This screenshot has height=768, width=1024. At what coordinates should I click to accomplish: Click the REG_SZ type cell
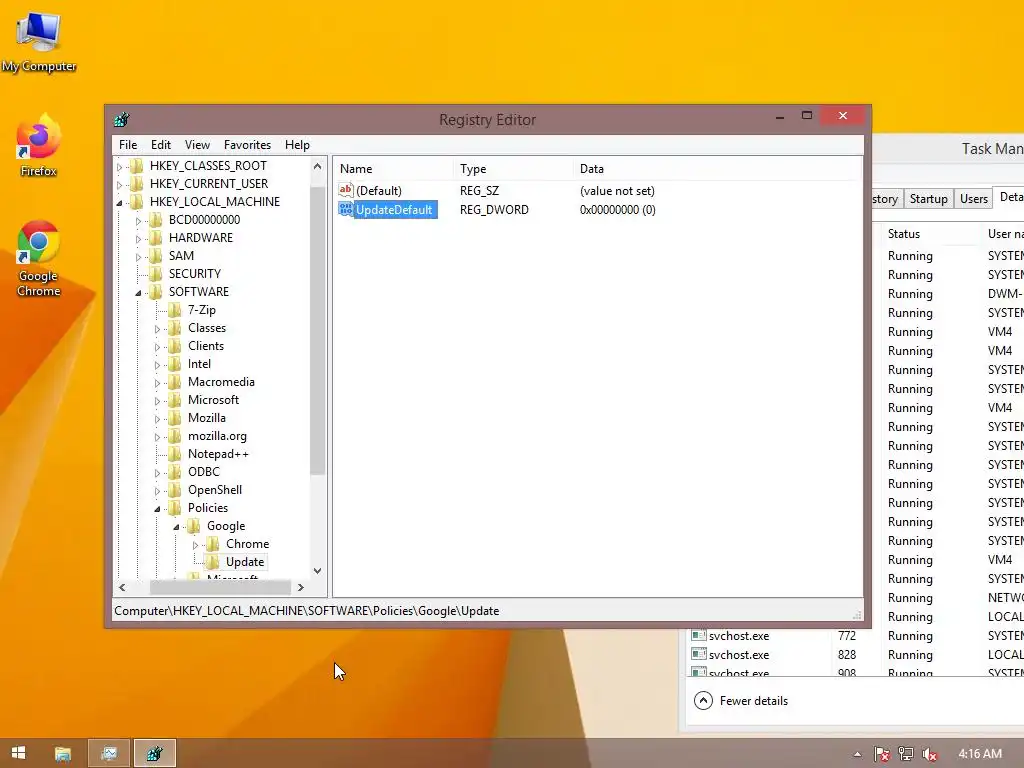point(479,191)
